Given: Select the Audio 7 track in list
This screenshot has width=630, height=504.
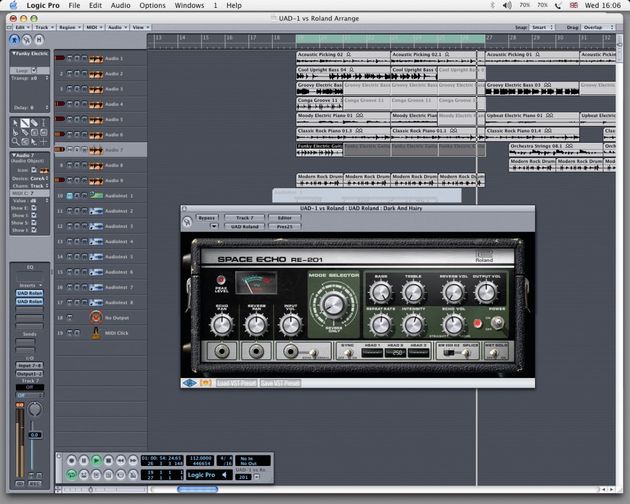Looking at the screenshot, I should [114, 150].
